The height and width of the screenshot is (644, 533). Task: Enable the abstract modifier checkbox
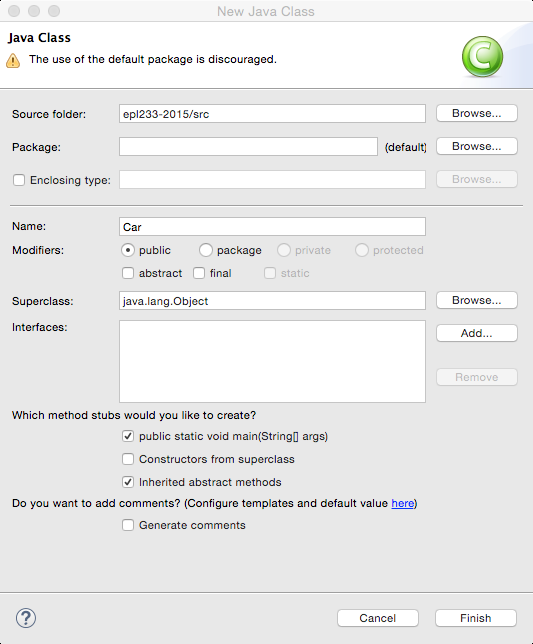point(128,273)
